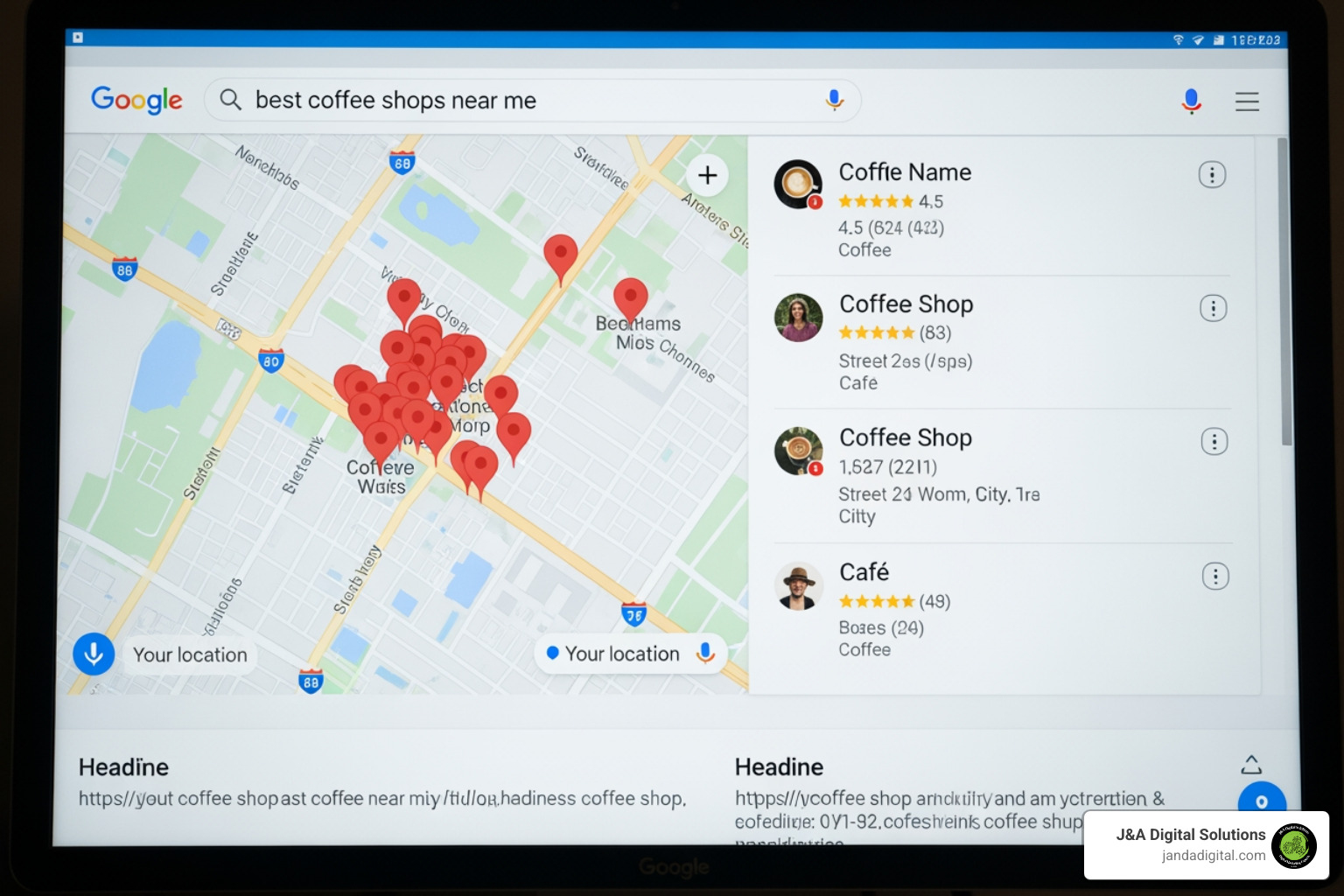The image size is (1344, 896).
Task: Click the microphone inside the search box
Action: tap(834, 100)
